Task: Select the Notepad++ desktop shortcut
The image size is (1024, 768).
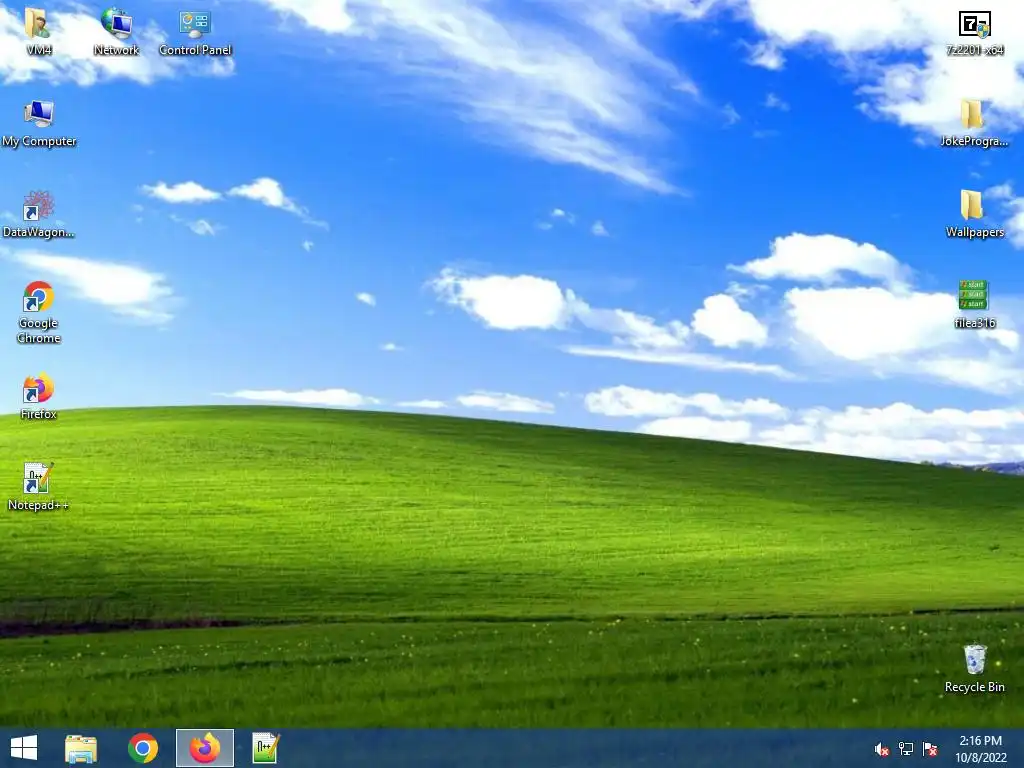Action: [39, 479]
